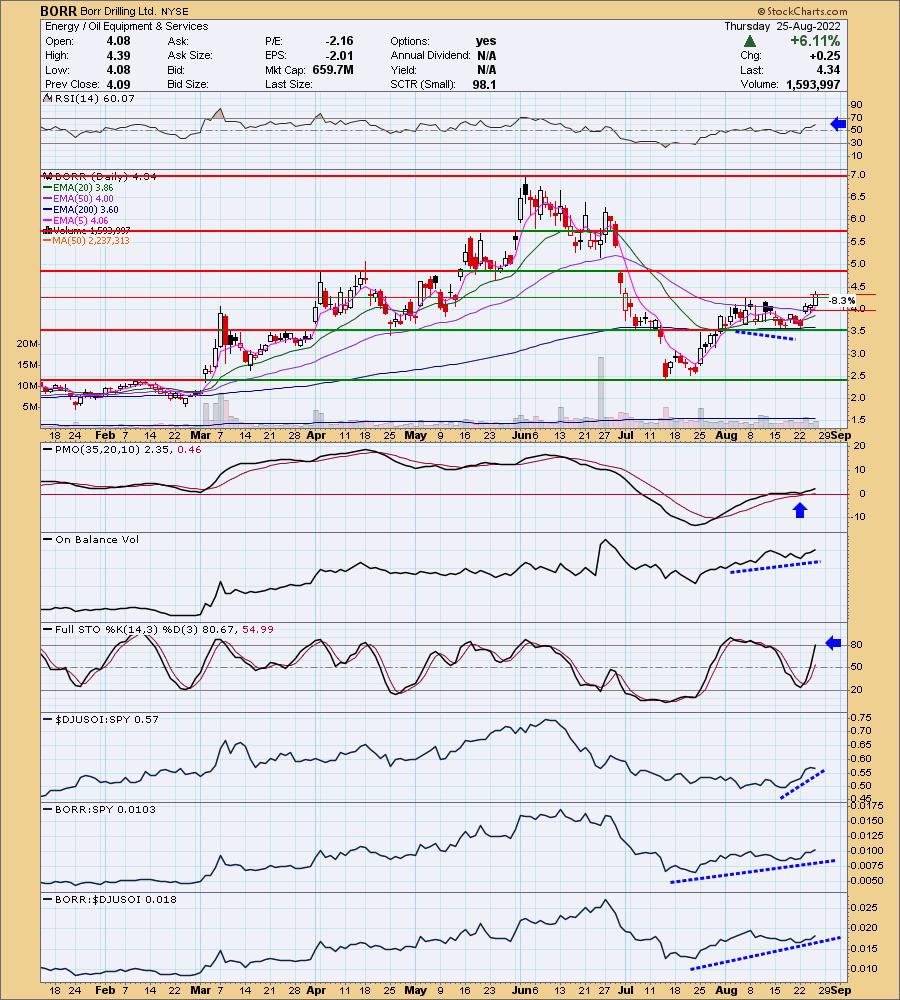This screenshot has height=1000, width=900.
Task: Click the small icon before RSI(14) label
Action: pyautogui.click(x=48, y=98)
